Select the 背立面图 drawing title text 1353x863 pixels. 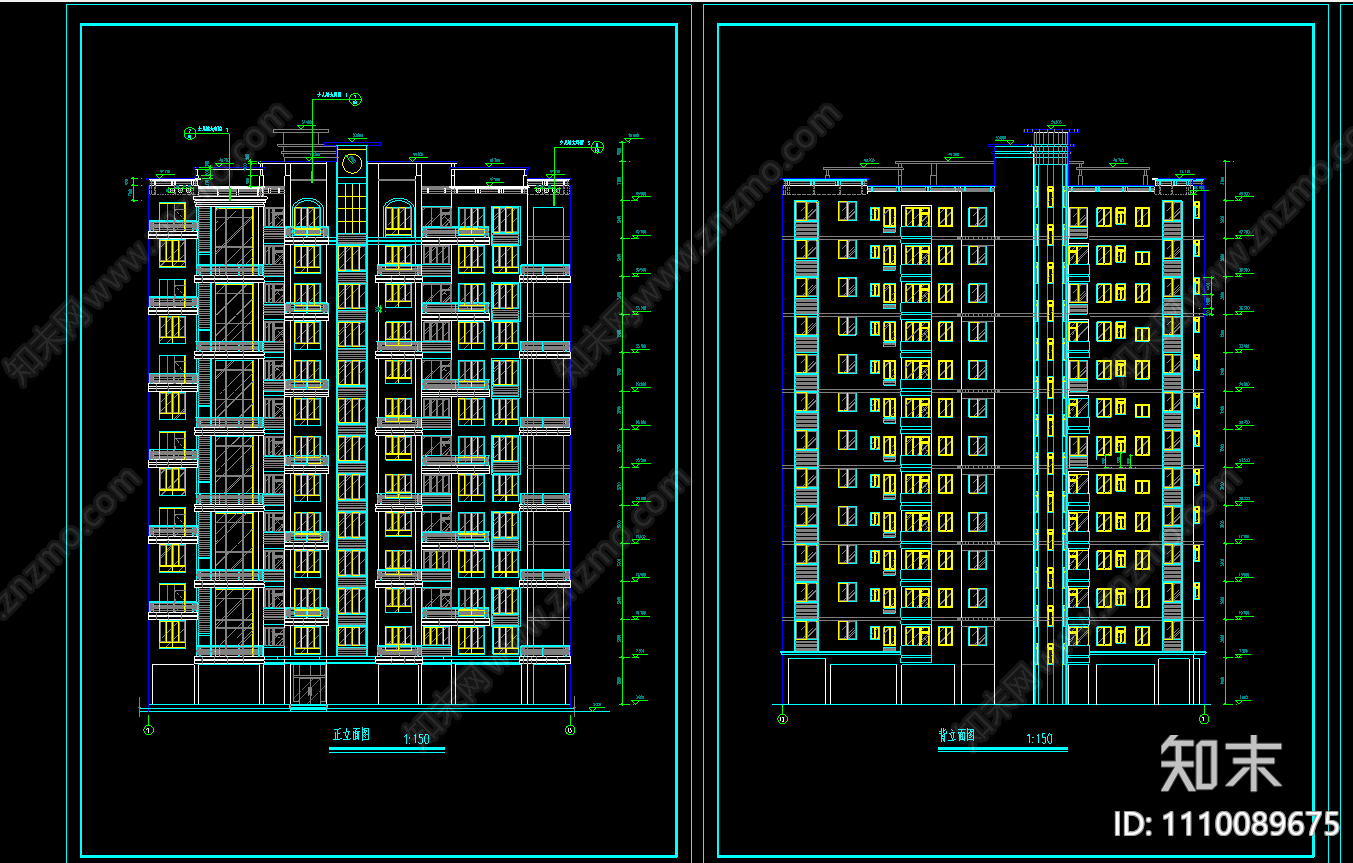coord(957,735)
